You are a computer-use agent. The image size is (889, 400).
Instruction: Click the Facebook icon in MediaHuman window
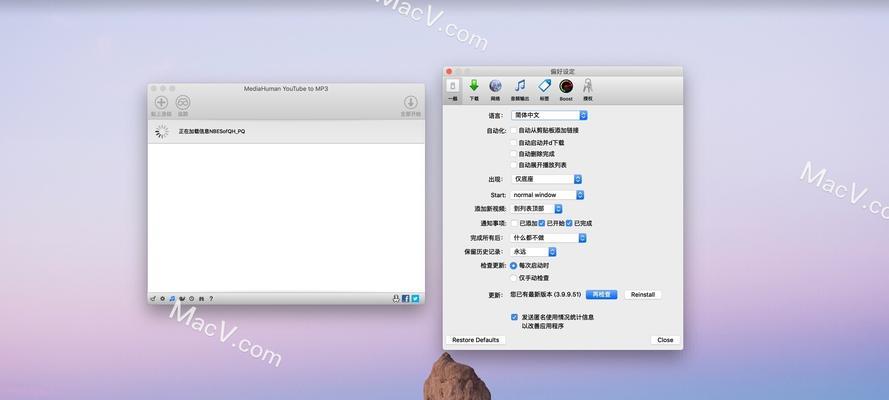tap(405, 299)
